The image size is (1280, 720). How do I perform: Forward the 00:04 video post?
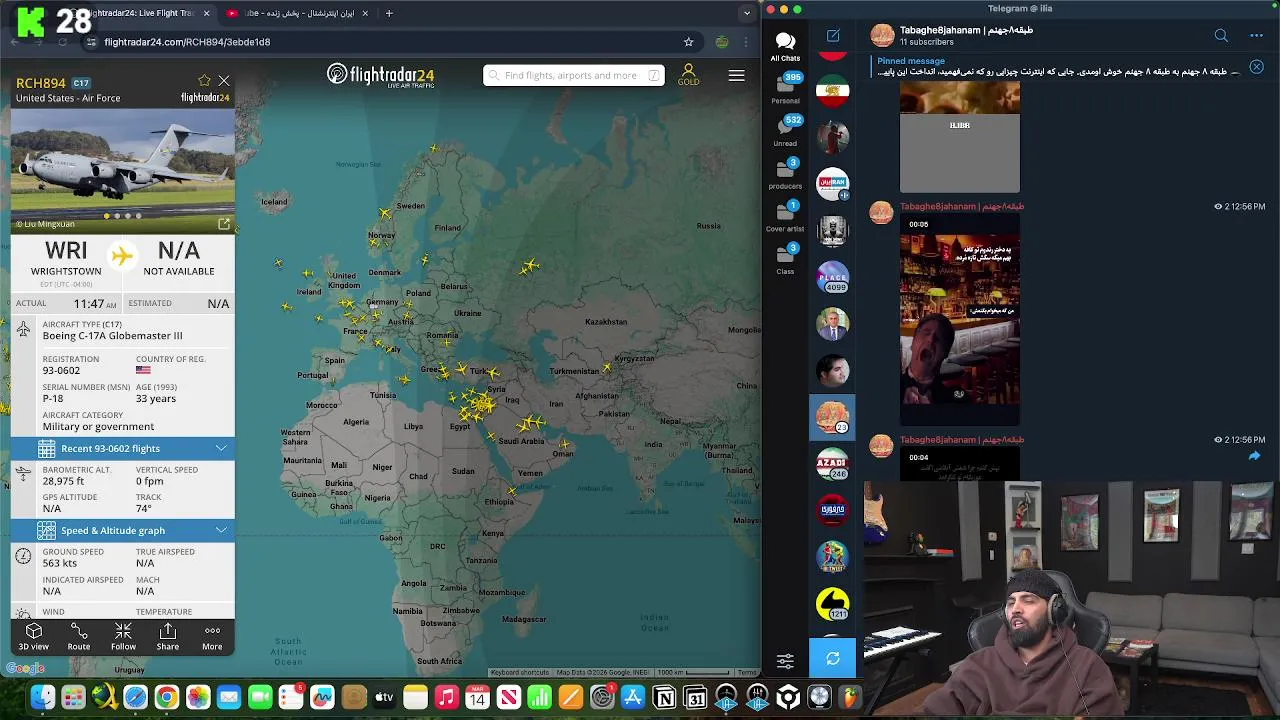tap(1254, 456)
